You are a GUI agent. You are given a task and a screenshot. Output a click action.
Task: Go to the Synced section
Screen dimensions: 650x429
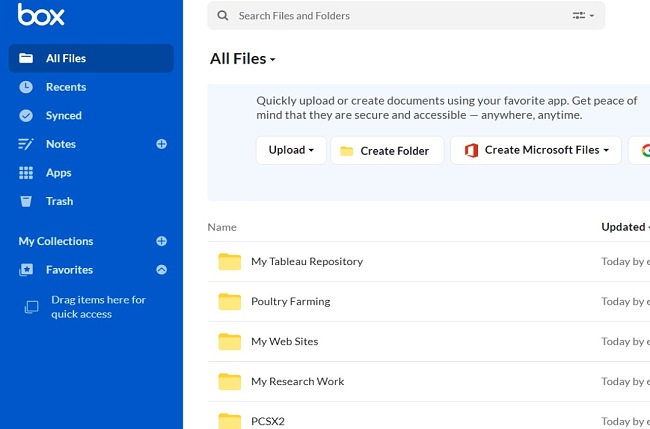[x=63, y=116]
